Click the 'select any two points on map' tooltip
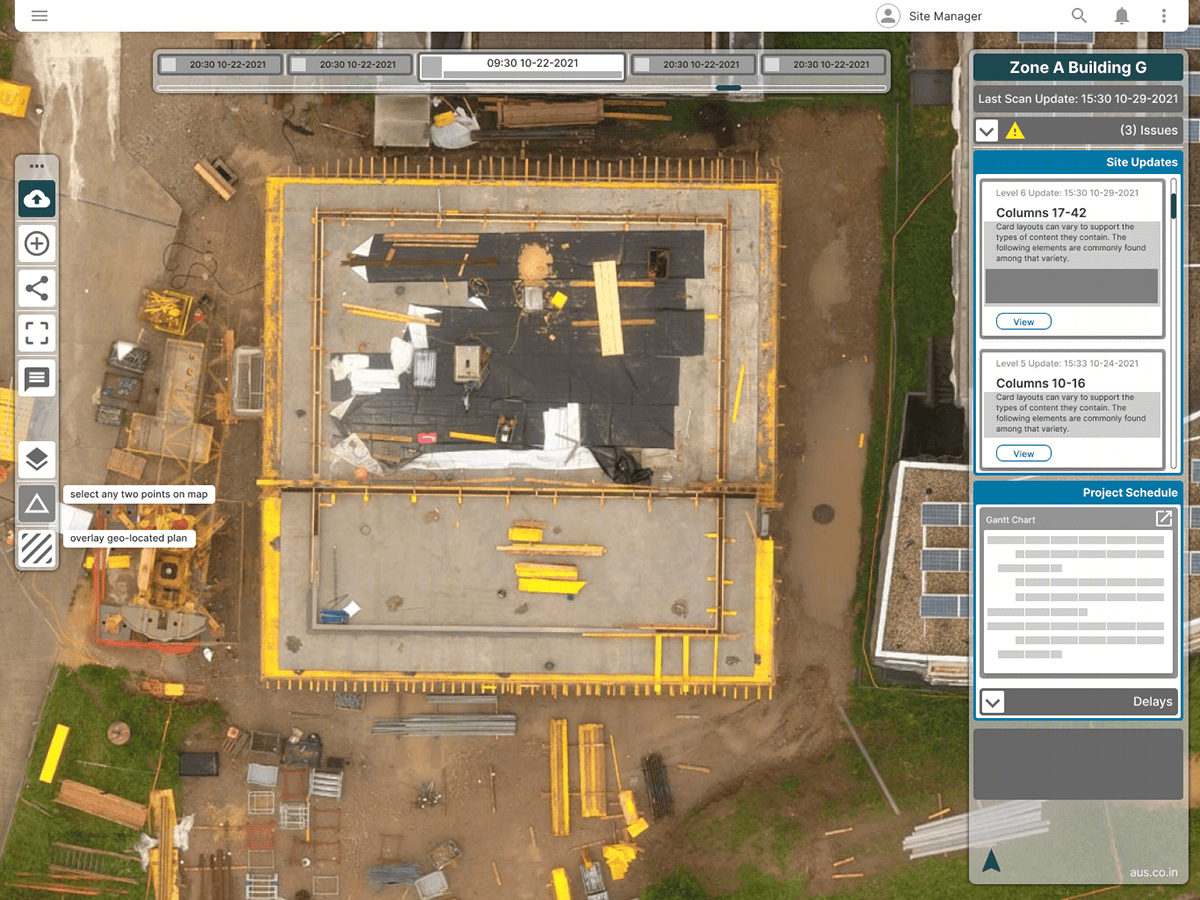This screenshot has height=900, width=1200. [139, 495]
